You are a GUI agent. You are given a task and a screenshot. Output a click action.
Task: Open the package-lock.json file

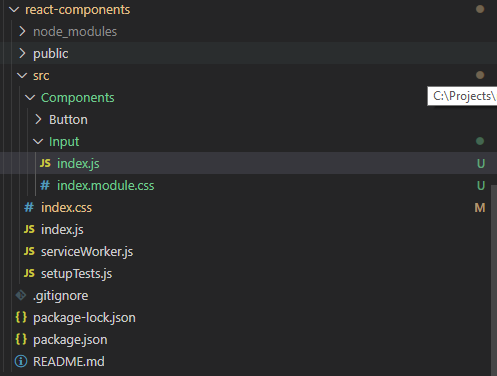point(84,318)
